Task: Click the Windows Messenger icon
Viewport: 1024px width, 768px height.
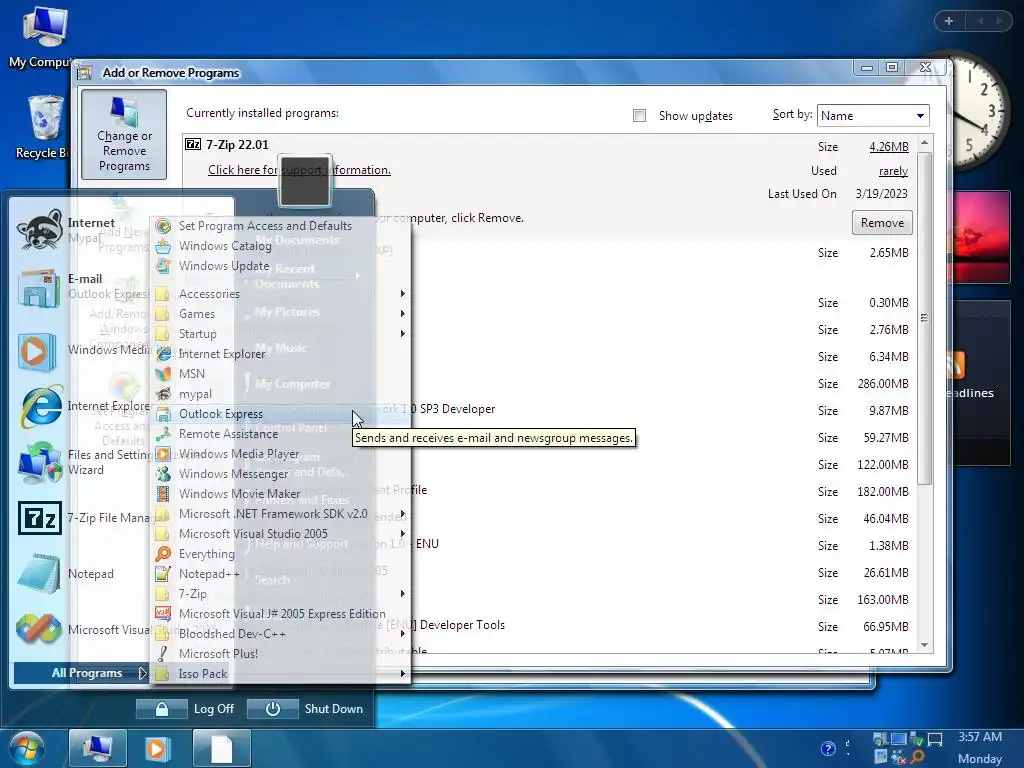Action: 163,474
